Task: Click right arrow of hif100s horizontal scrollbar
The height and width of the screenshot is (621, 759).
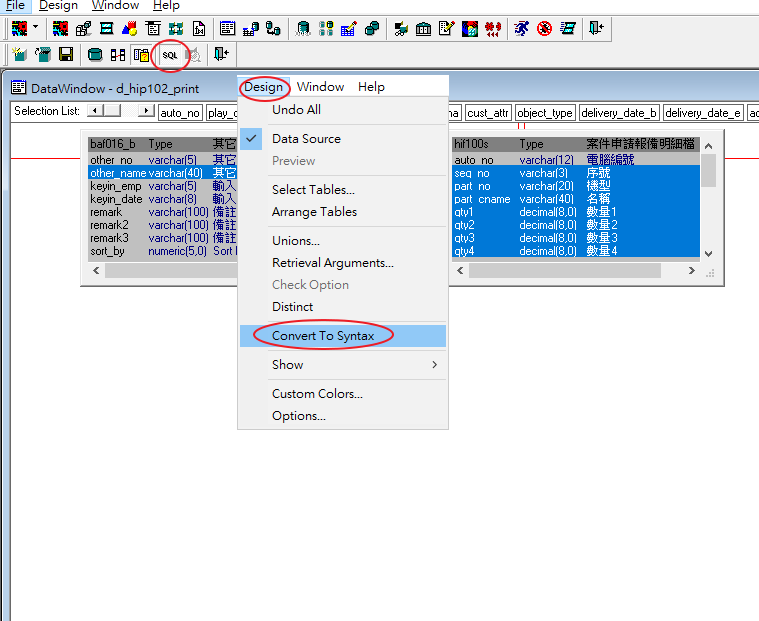Action: coord(692,271)
